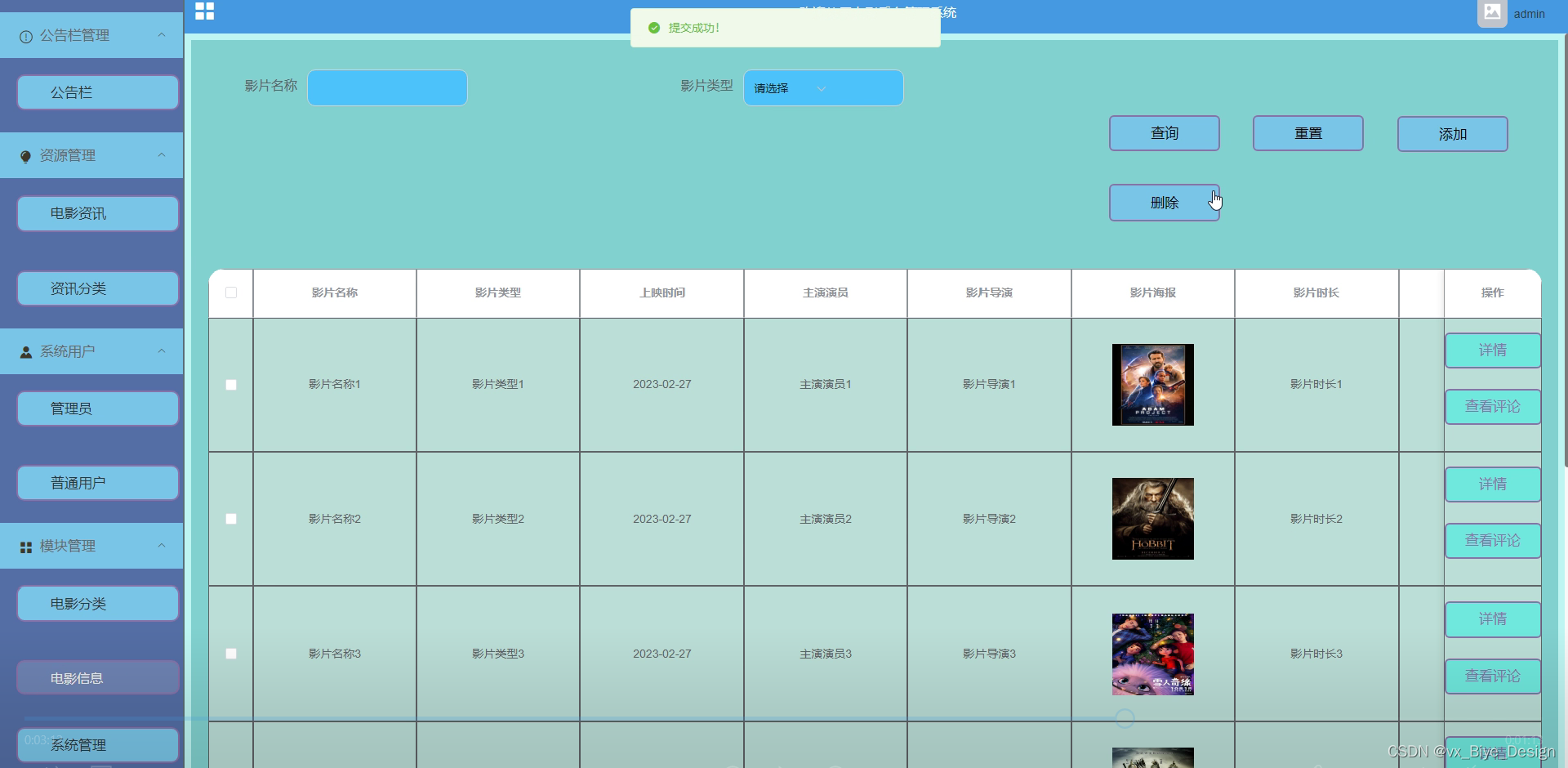Check the row for 影片名称2
Viewport: 1568px width, 768px height.
231,519
